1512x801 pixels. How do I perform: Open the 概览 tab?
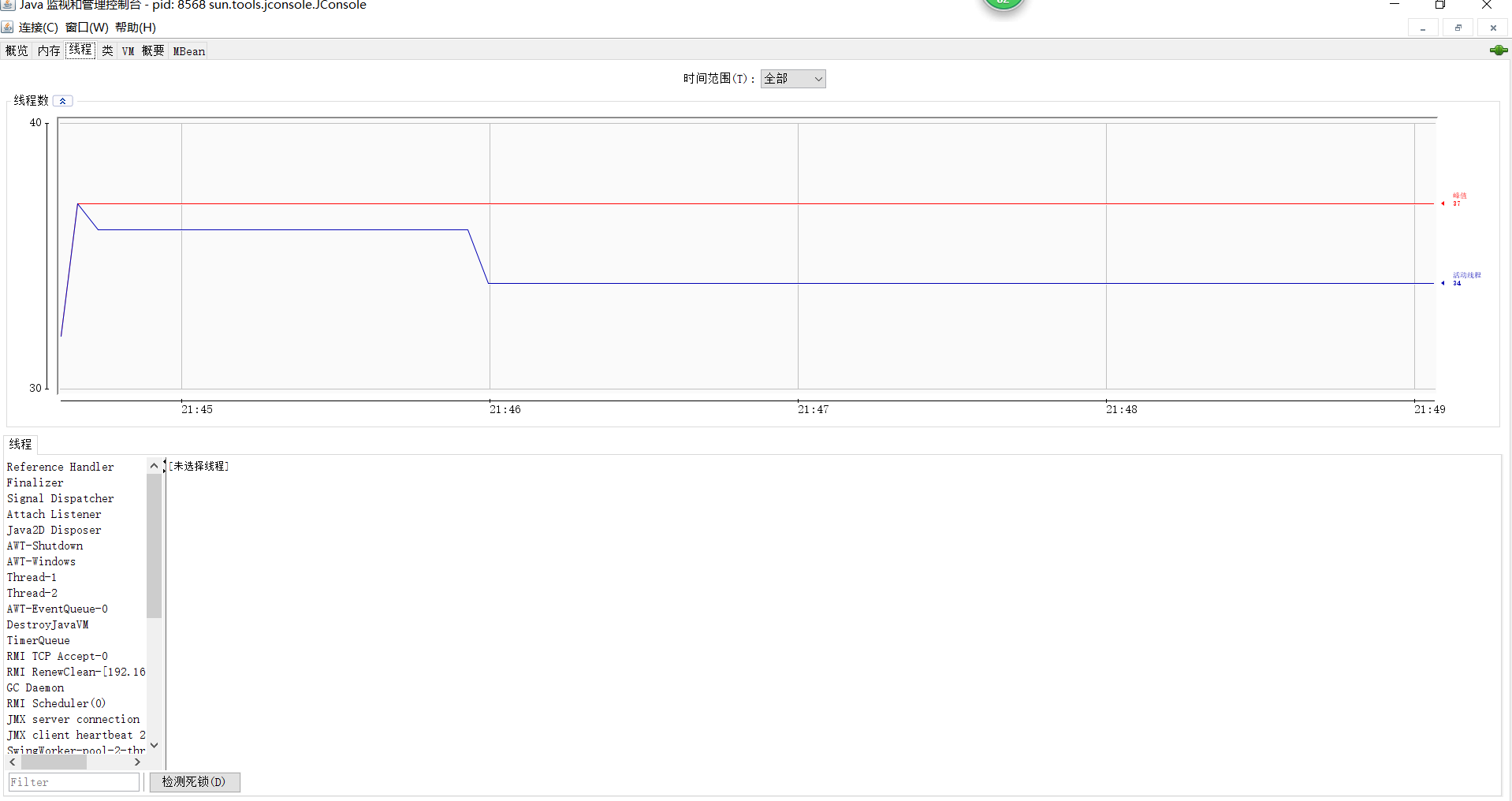pos(17,50)
